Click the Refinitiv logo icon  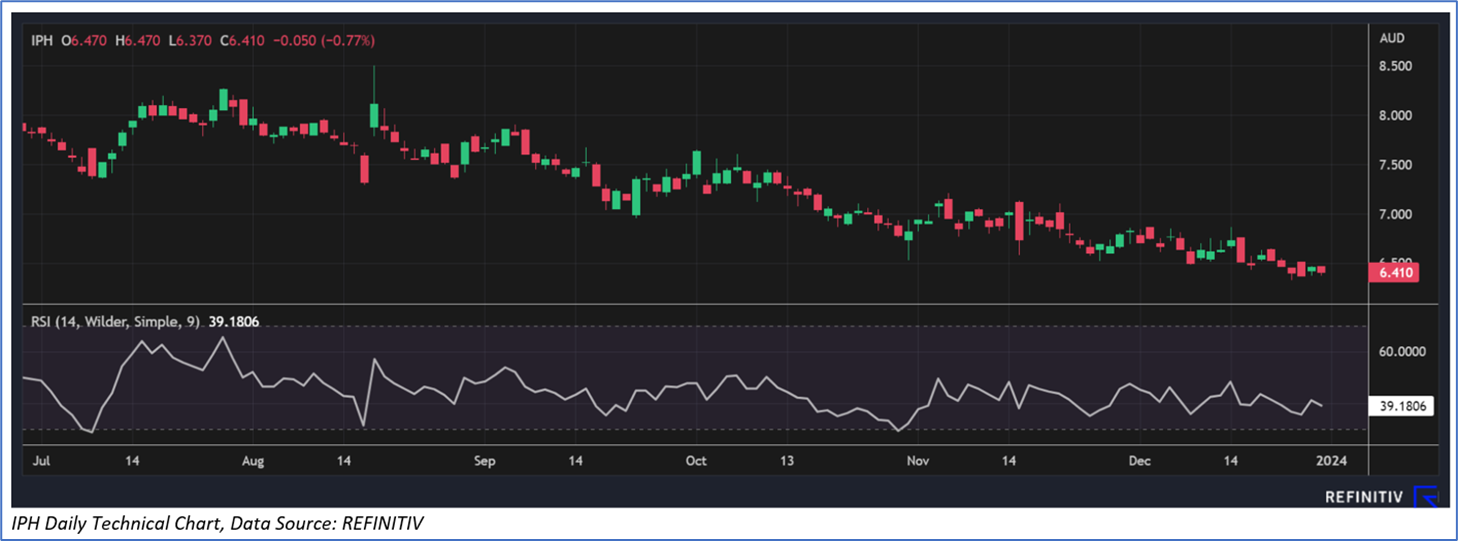click(x=1426, y=497)
